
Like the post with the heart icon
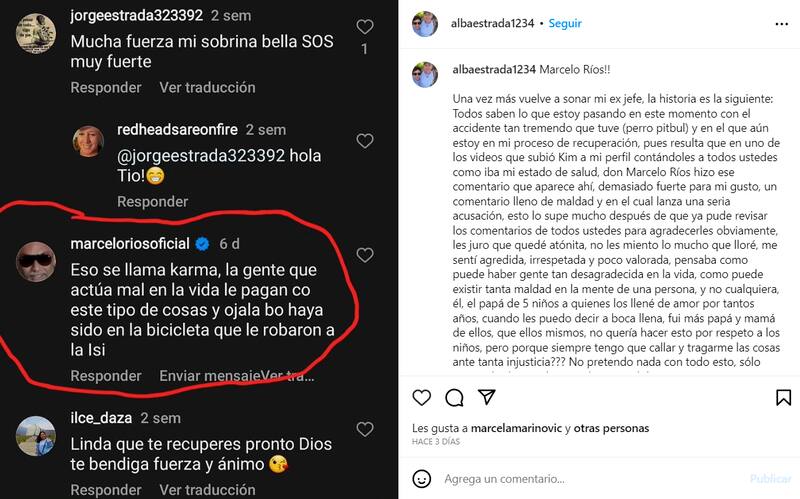point(421,397)
